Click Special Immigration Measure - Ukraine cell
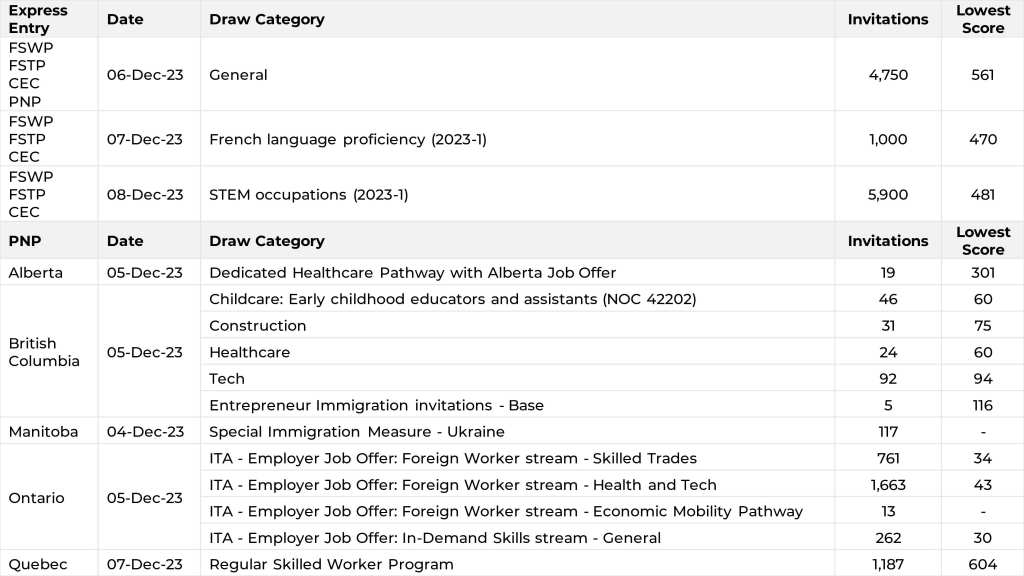This screenshot has width=1024, height=576. (x=356, y=432)
